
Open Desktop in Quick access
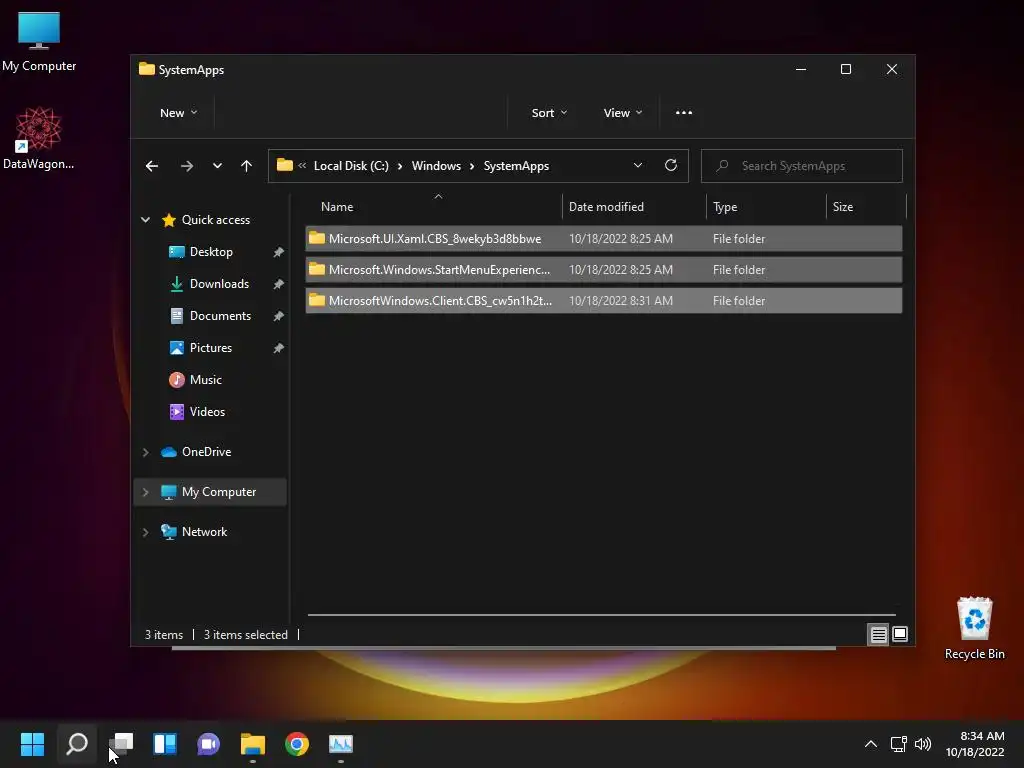coord(211,252)
